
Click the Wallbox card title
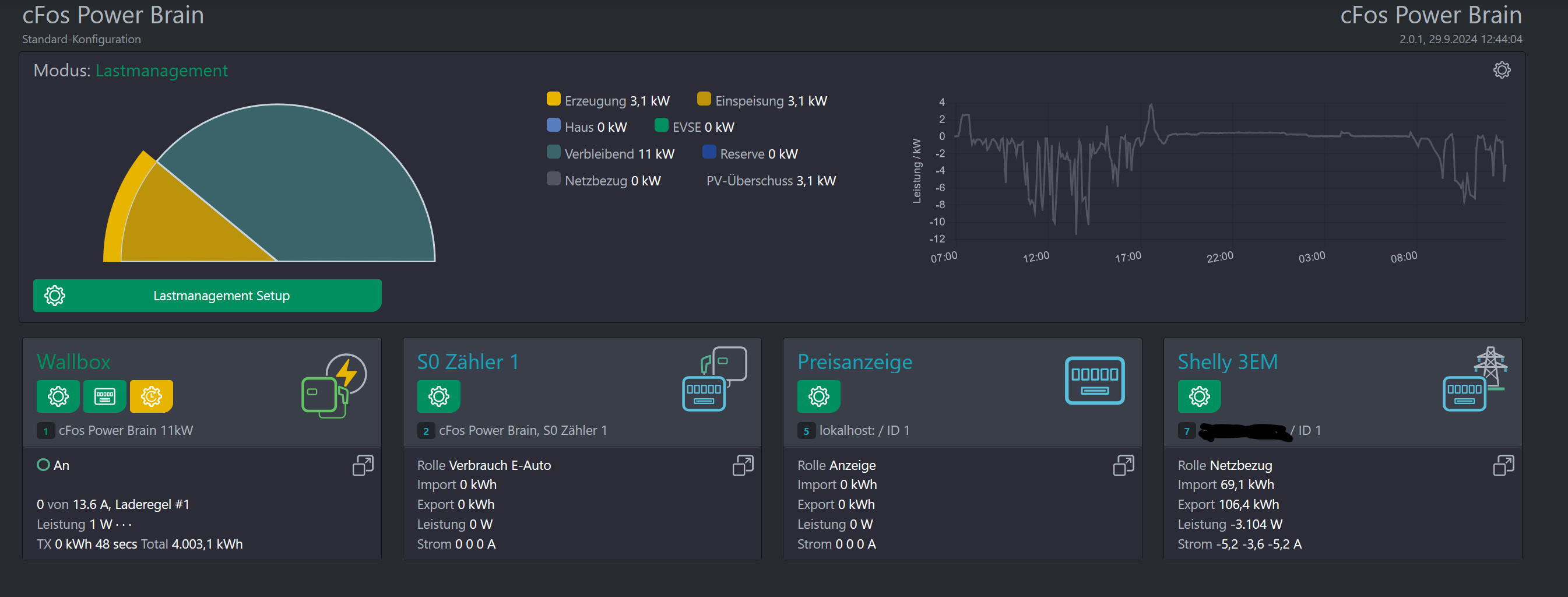coord(73,361)
